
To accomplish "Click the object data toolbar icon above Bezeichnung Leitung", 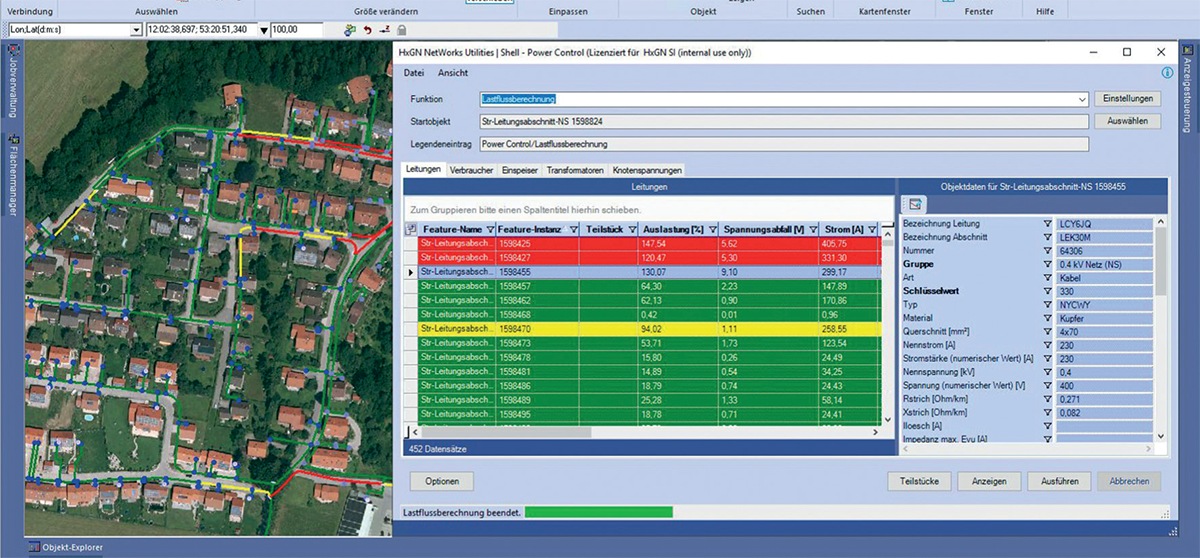I will click(916, 204).
